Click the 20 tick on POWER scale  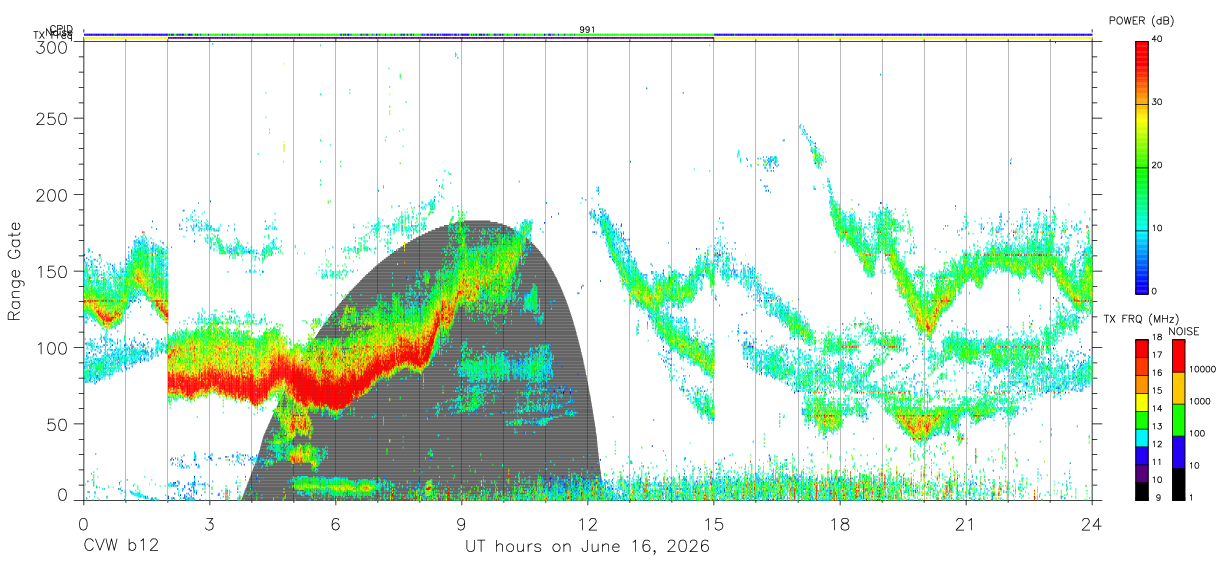pos(1157,165)
